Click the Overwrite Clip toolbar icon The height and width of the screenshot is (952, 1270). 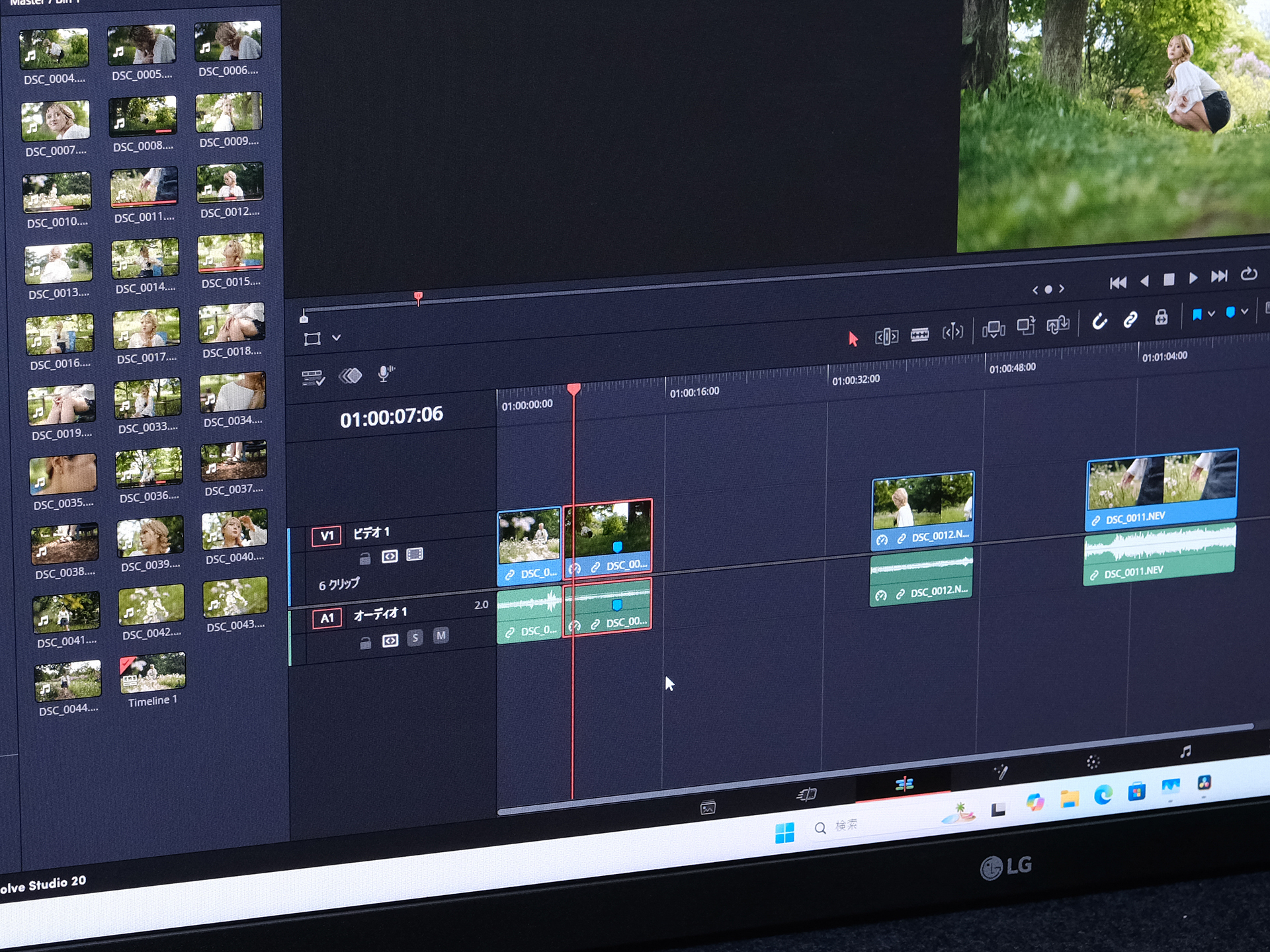click(x=1025, y=326)
